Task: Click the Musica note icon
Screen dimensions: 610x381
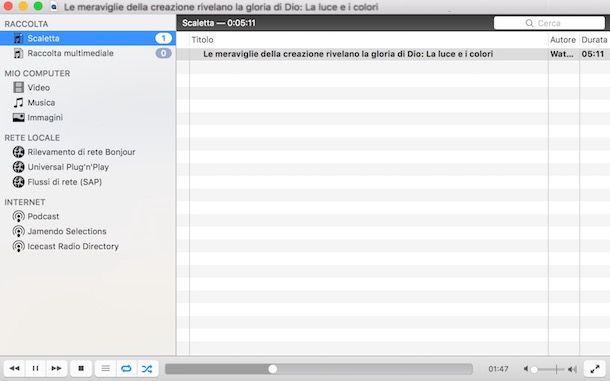Action: point(18,103)
